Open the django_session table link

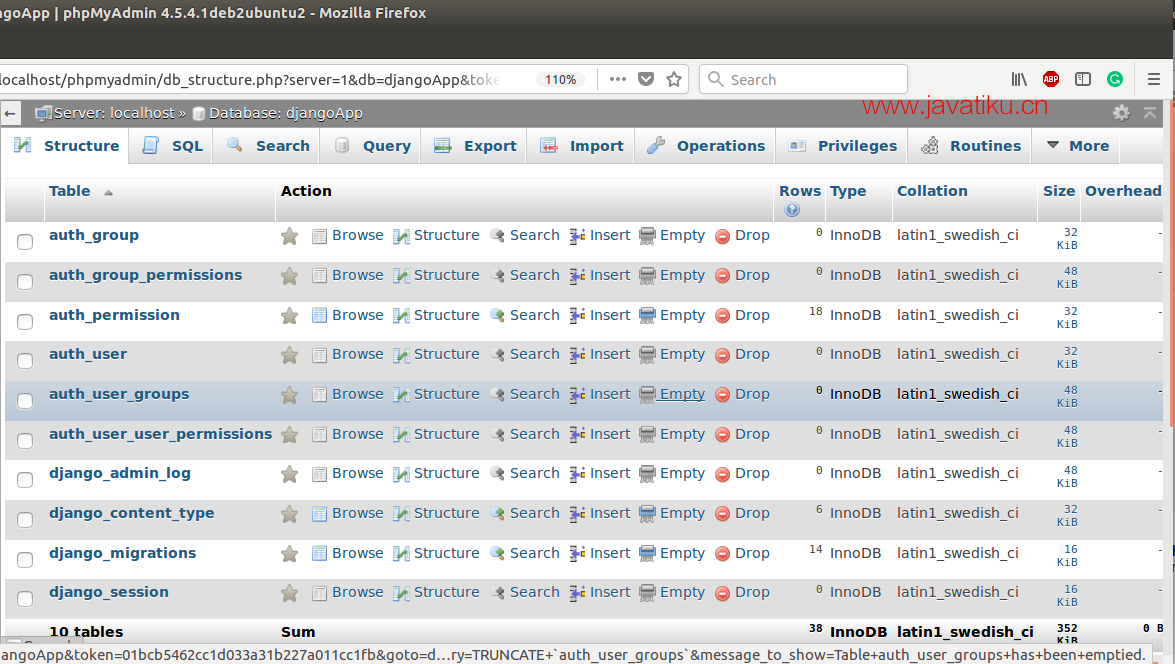click(109, 592)
